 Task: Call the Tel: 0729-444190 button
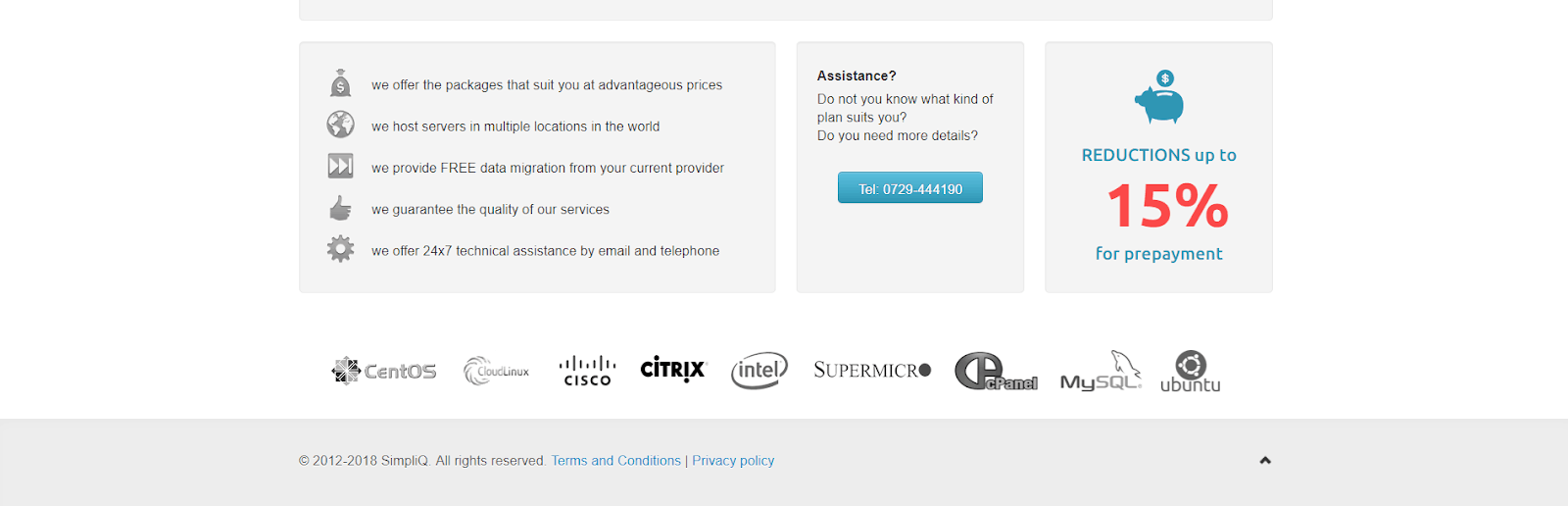click(x=910, y=188)
